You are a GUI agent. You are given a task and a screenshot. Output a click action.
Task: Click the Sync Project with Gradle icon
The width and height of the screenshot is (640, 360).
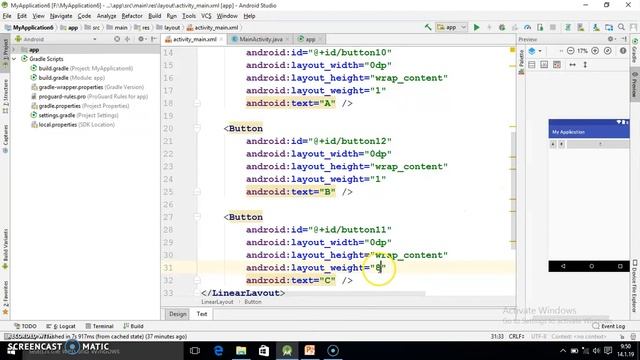(568, 27)
